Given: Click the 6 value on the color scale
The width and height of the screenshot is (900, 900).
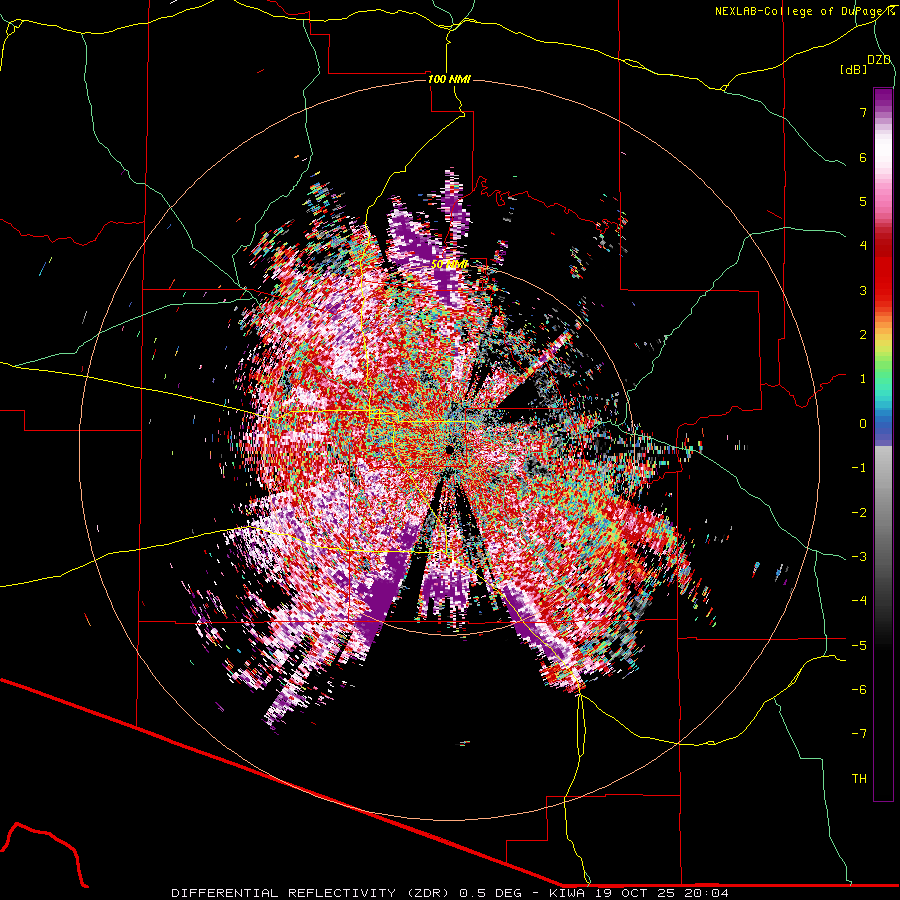Looking at the screenshot, I should [863, 157].
